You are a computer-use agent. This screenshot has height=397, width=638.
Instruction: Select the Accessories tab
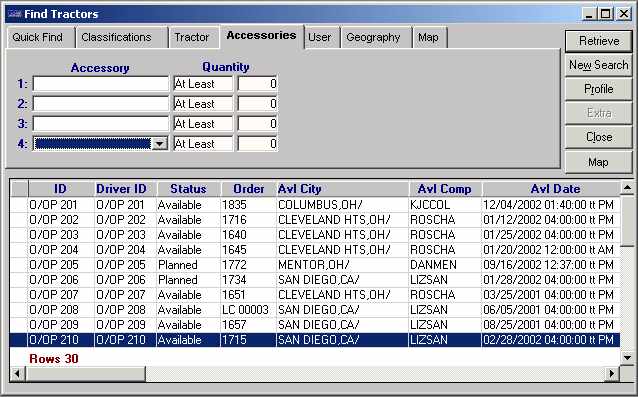[261, 36]
